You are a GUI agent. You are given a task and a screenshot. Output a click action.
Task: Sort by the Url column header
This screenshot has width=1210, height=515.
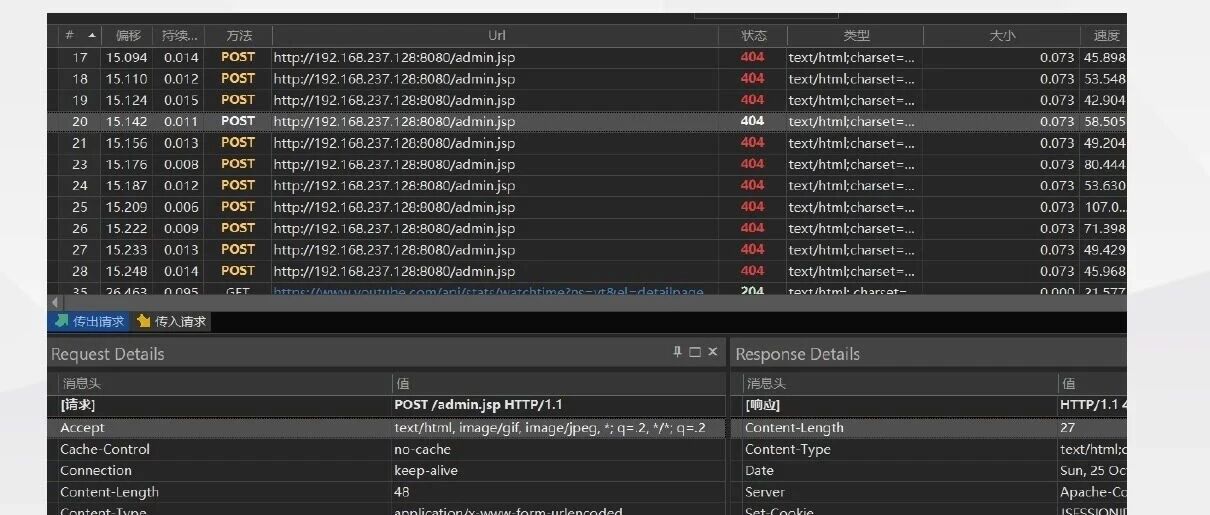click(x=495, y=35)
